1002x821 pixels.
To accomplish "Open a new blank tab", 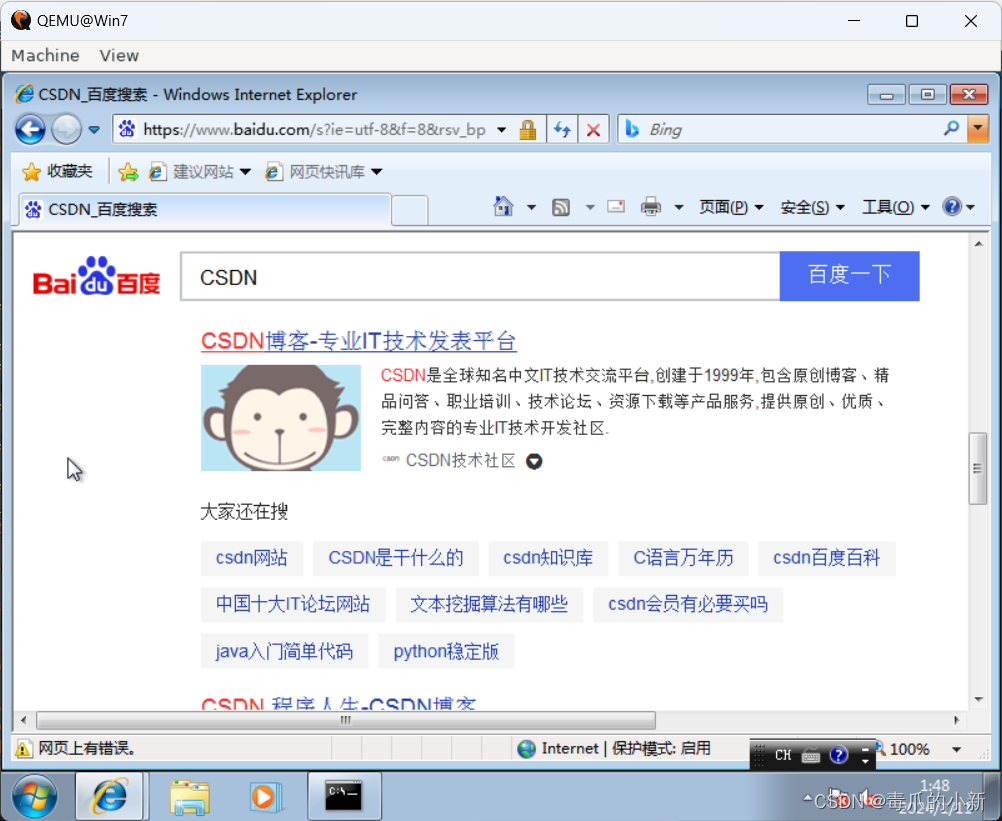I will (410, 210).
